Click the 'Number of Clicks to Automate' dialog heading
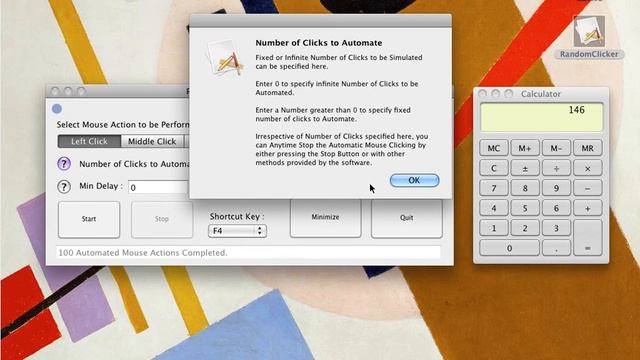This screenshot has height=360, width=640. point(319,43)
